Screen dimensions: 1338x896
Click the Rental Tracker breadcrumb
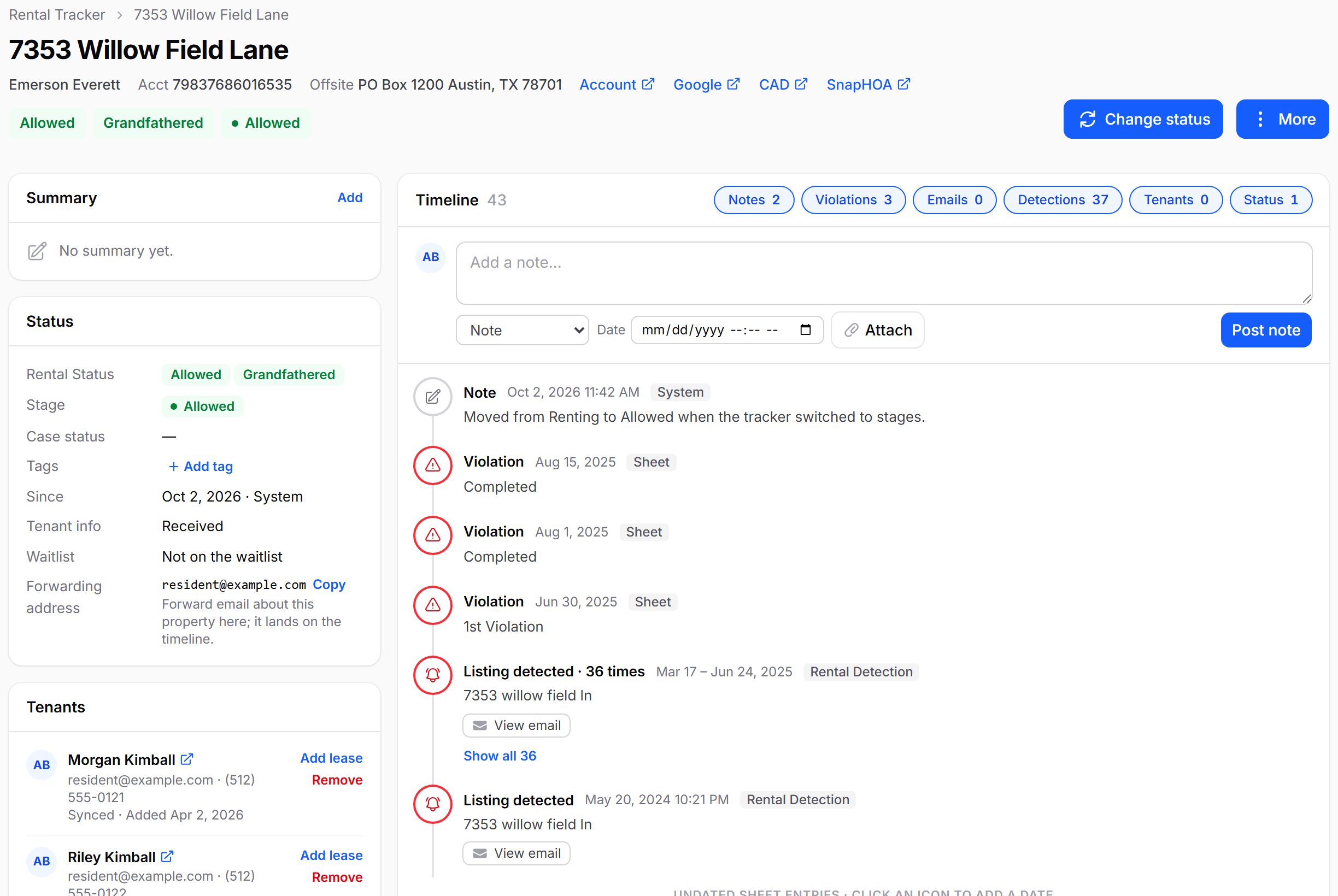click(x=57, y=15)
